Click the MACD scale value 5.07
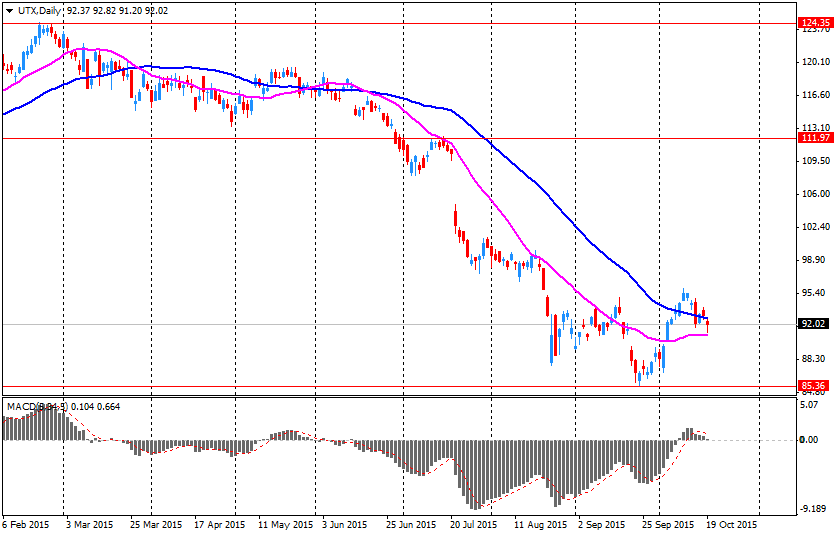This screenshot has width=836, height=533. point(809,405)
